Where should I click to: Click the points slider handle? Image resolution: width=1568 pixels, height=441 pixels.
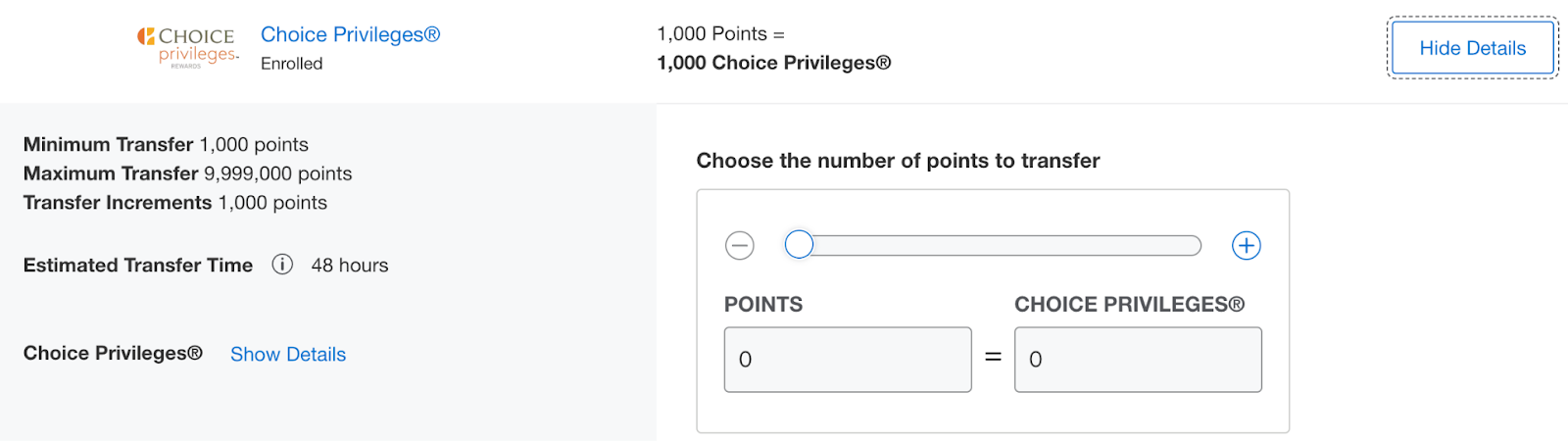pos(799,244)
